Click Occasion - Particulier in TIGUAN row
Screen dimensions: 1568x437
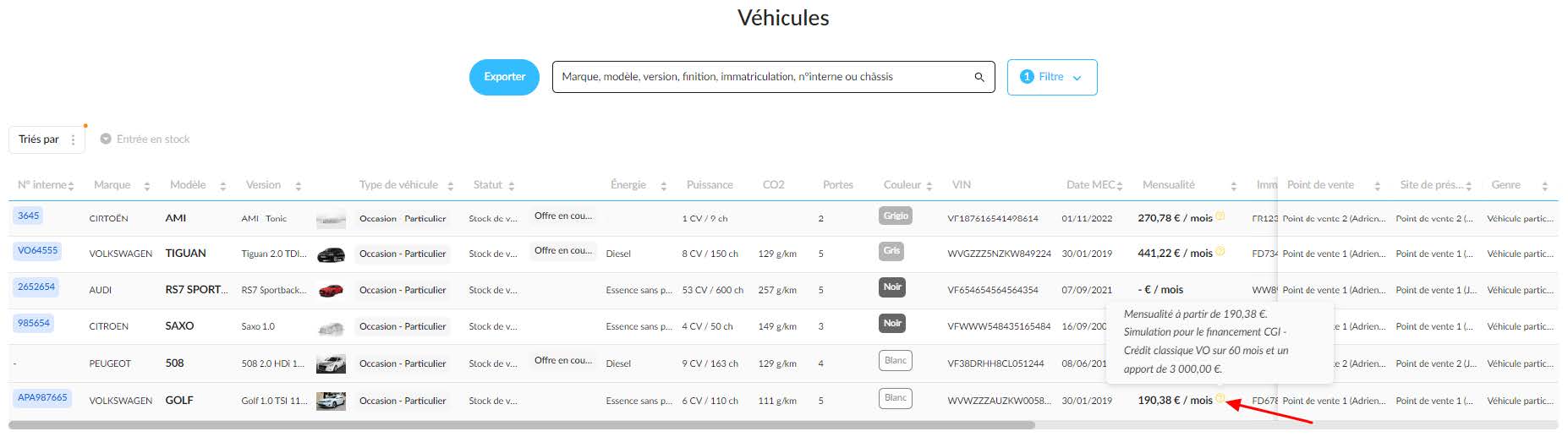pos(403,254)
